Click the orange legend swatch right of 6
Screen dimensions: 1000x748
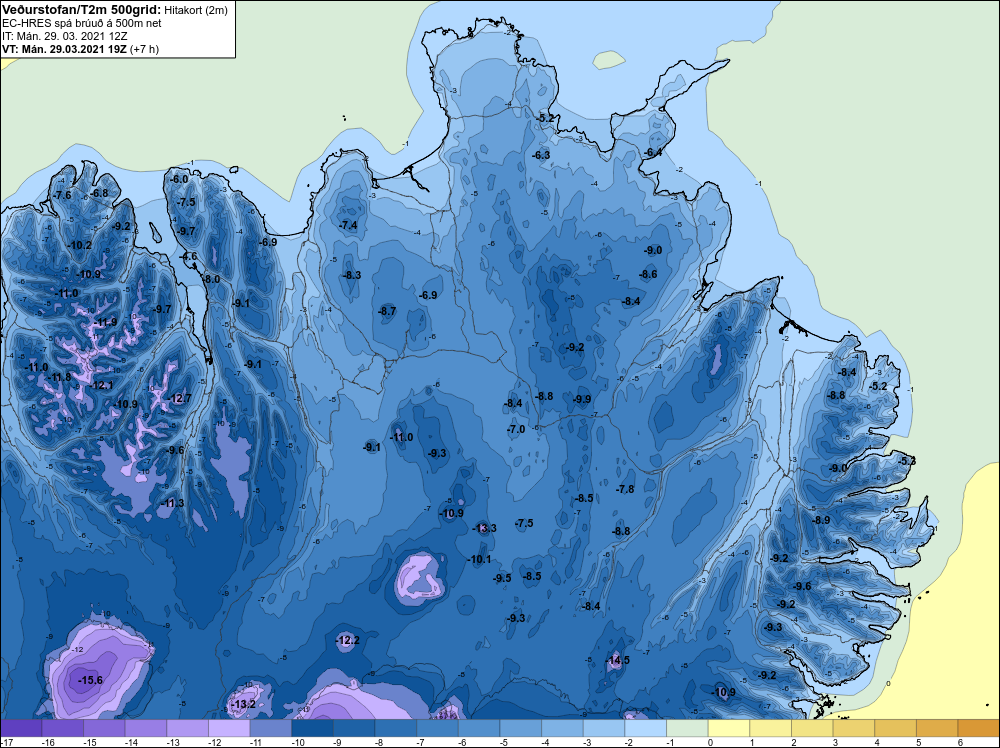tap(979, 728)
